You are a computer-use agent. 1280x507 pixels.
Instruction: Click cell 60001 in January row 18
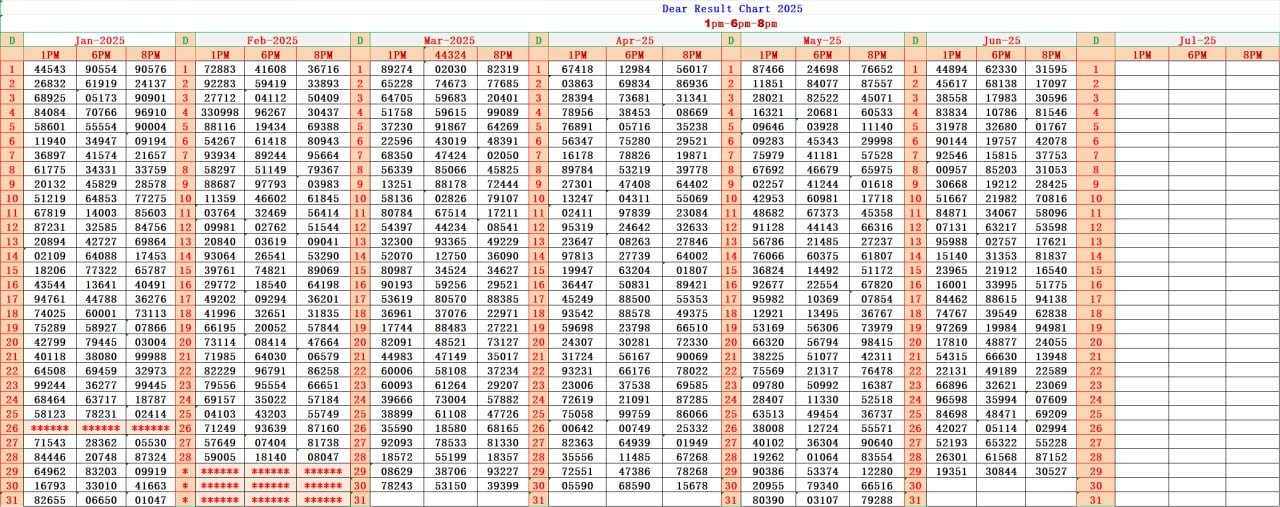(100, 313)
